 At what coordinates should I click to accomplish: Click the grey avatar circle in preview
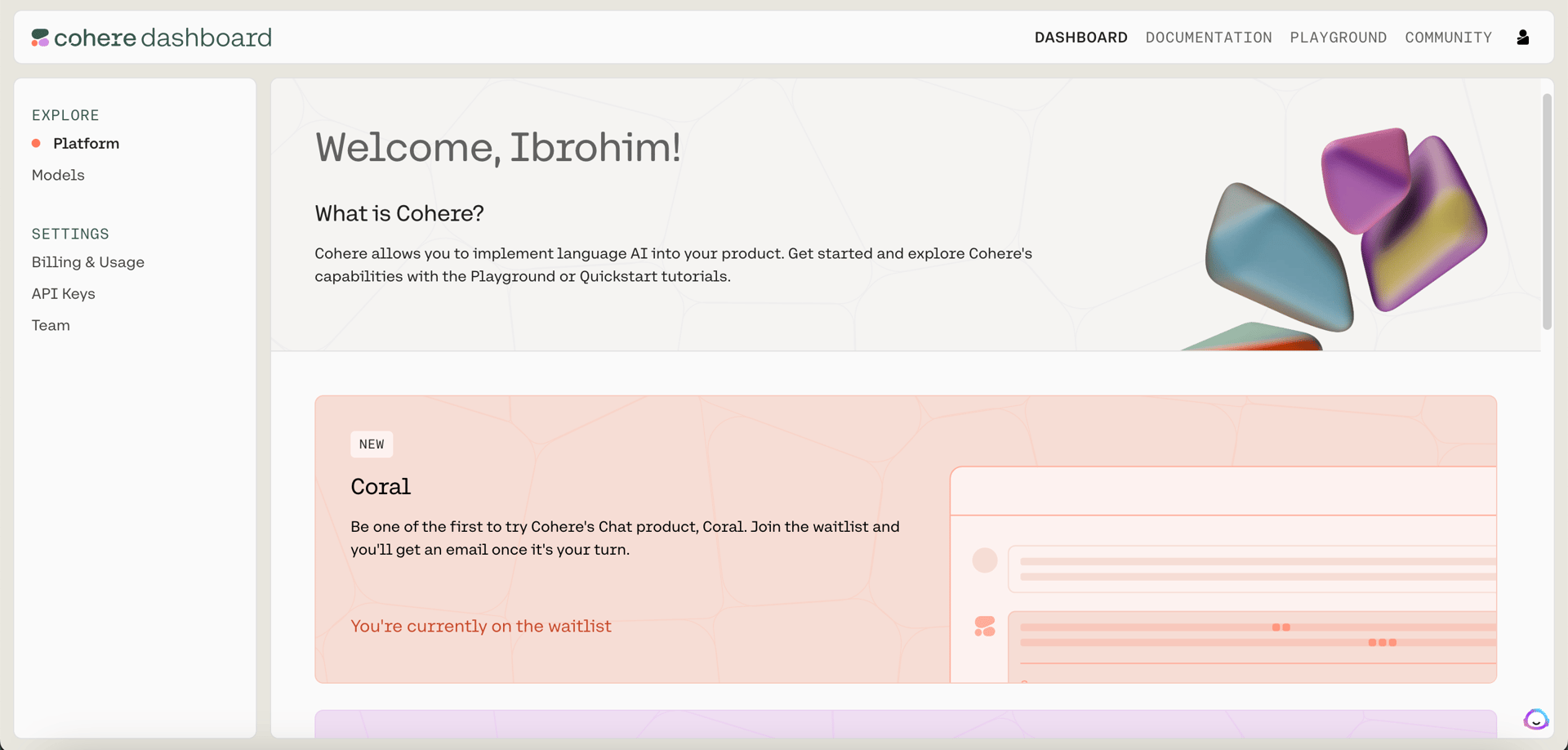coord(985,560)
